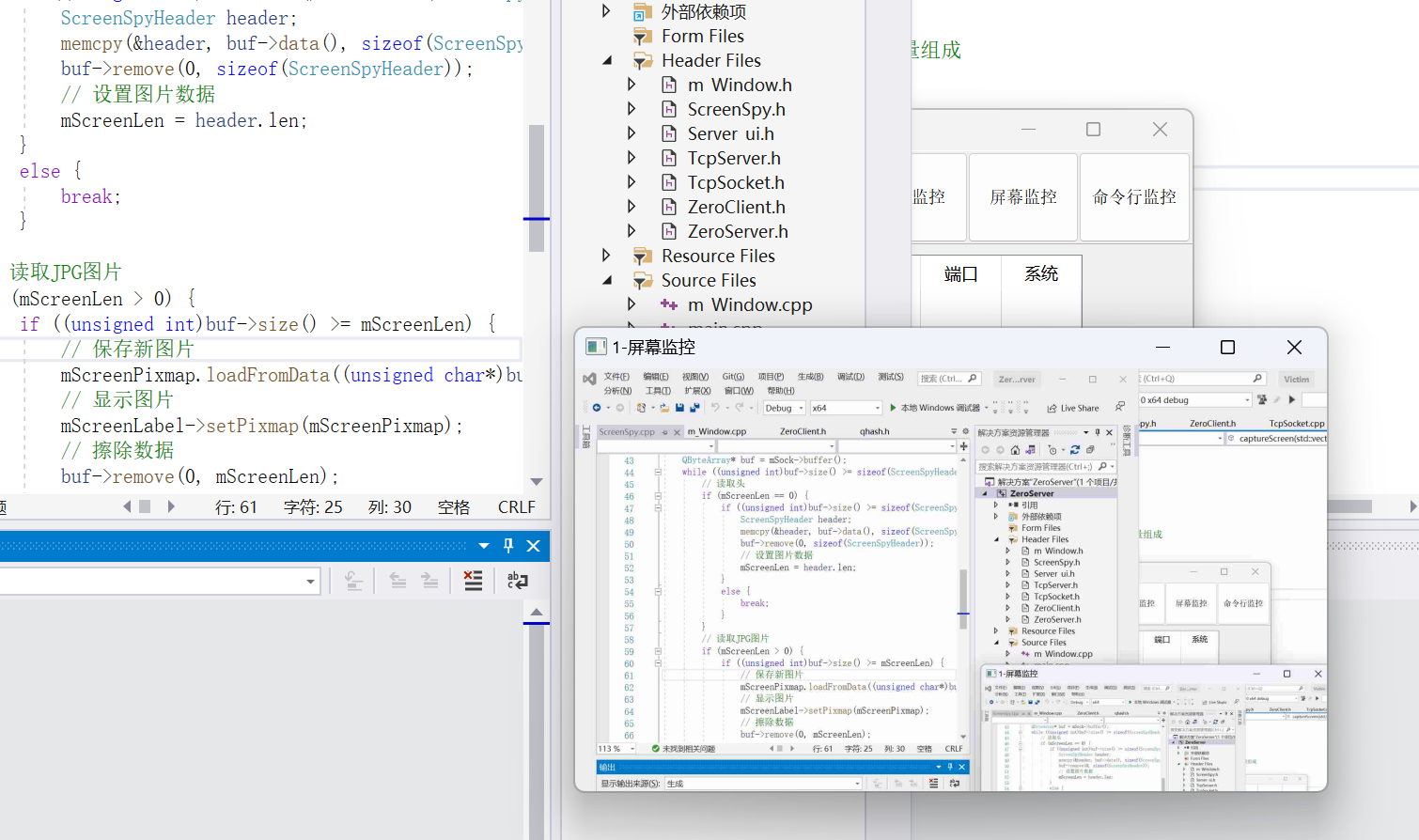This screenshot has width=1419, height=840.
Task: Expand the ZeroClient.h tree node
Action: (632, 207)
